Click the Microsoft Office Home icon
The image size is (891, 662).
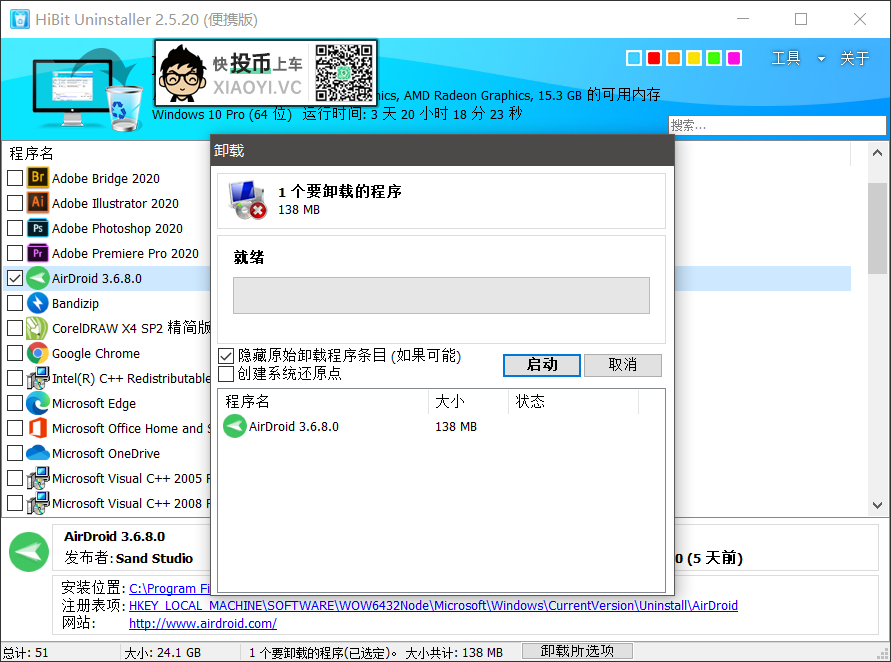click(x=38, y=428)
